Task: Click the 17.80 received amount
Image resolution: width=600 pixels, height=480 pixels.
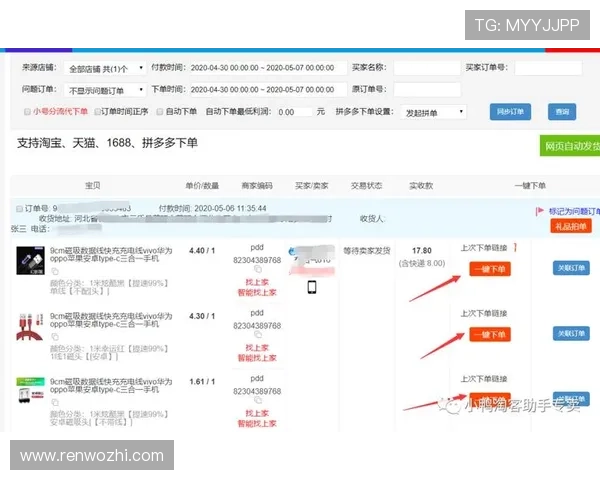Action: coord(422,251)
